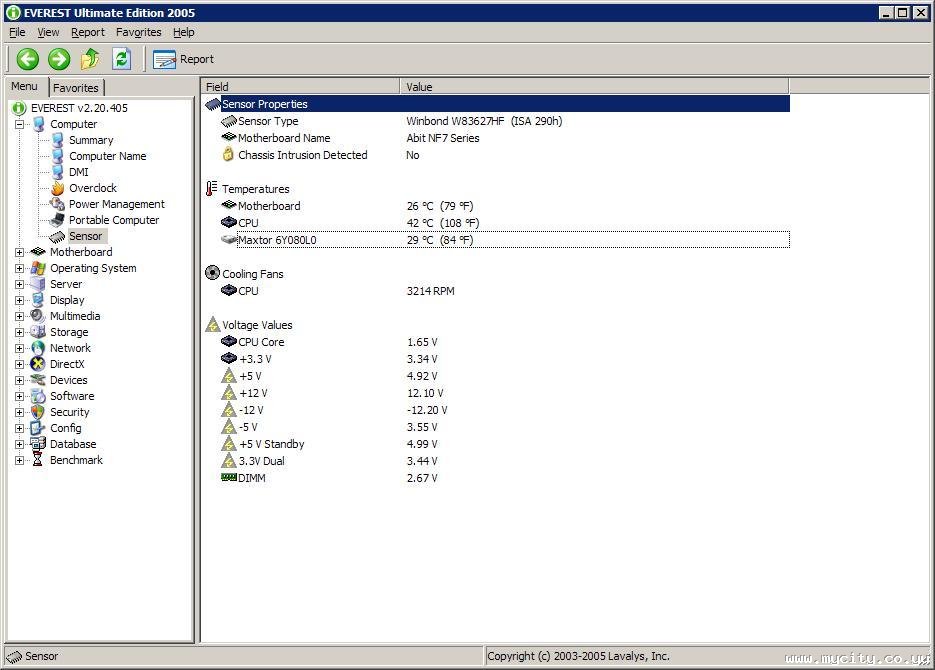935x670 pixels.
Task: Select the CPU Core voltage row
Action: click(261, 342)
